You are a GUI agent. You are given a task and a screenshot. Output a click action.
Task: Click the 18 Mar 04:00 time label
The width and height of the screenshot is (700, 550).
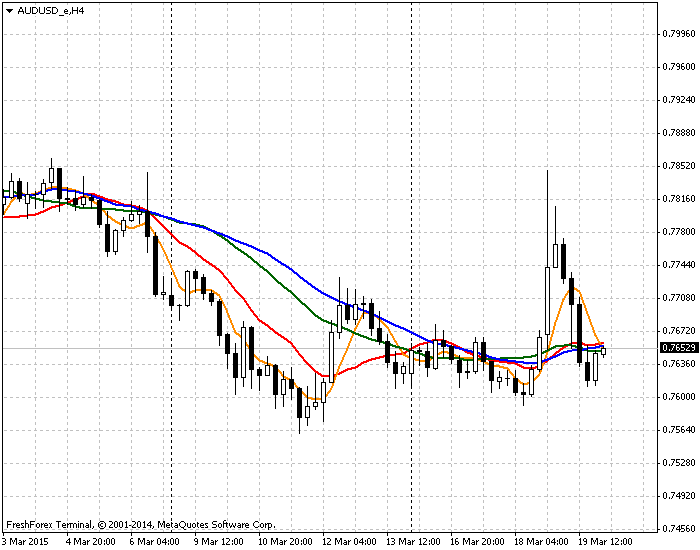(542, 542)
